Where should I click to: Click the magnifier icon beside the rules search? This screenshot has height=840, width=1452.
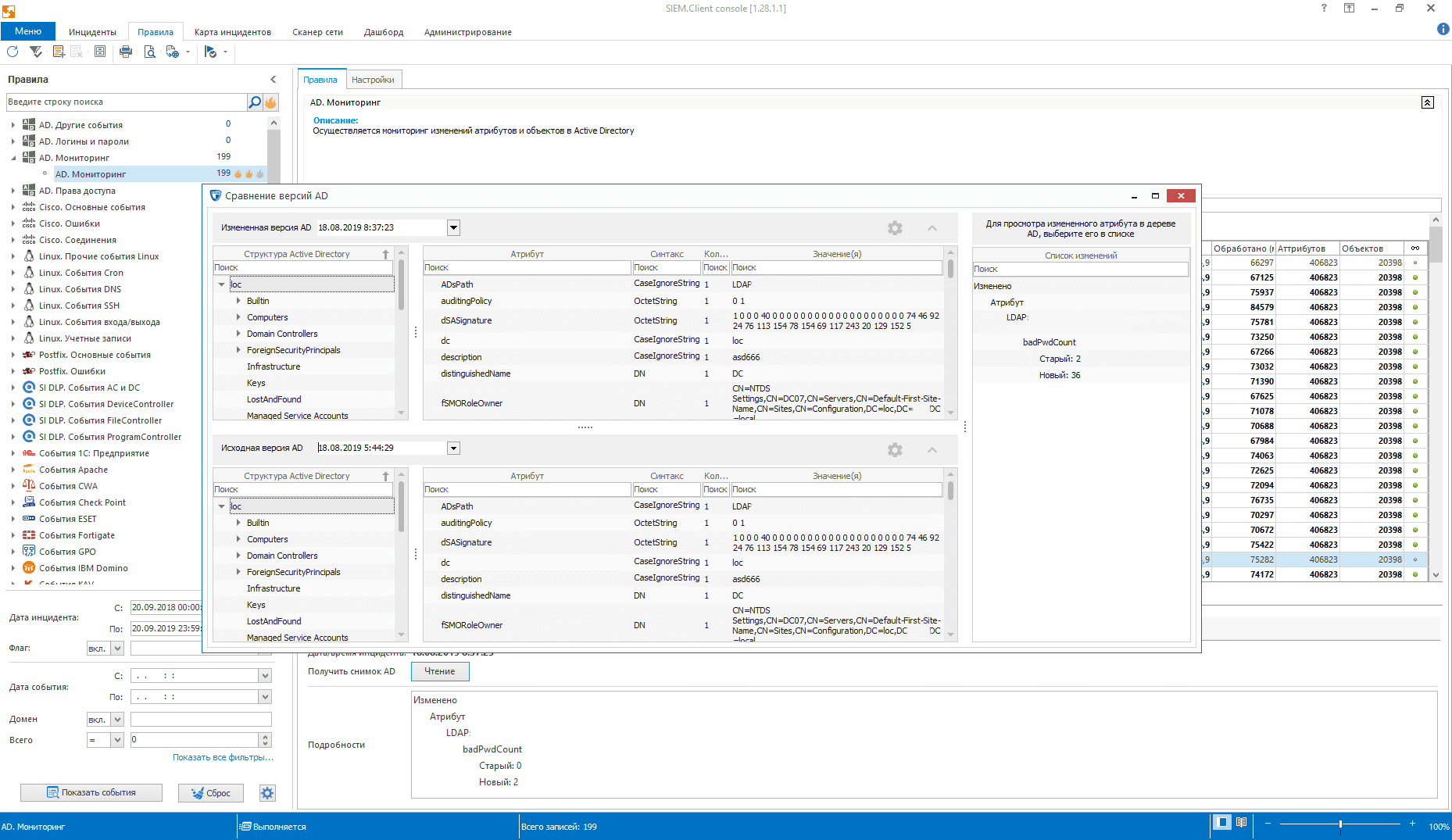pyautogui.click(x=255, y=102)
